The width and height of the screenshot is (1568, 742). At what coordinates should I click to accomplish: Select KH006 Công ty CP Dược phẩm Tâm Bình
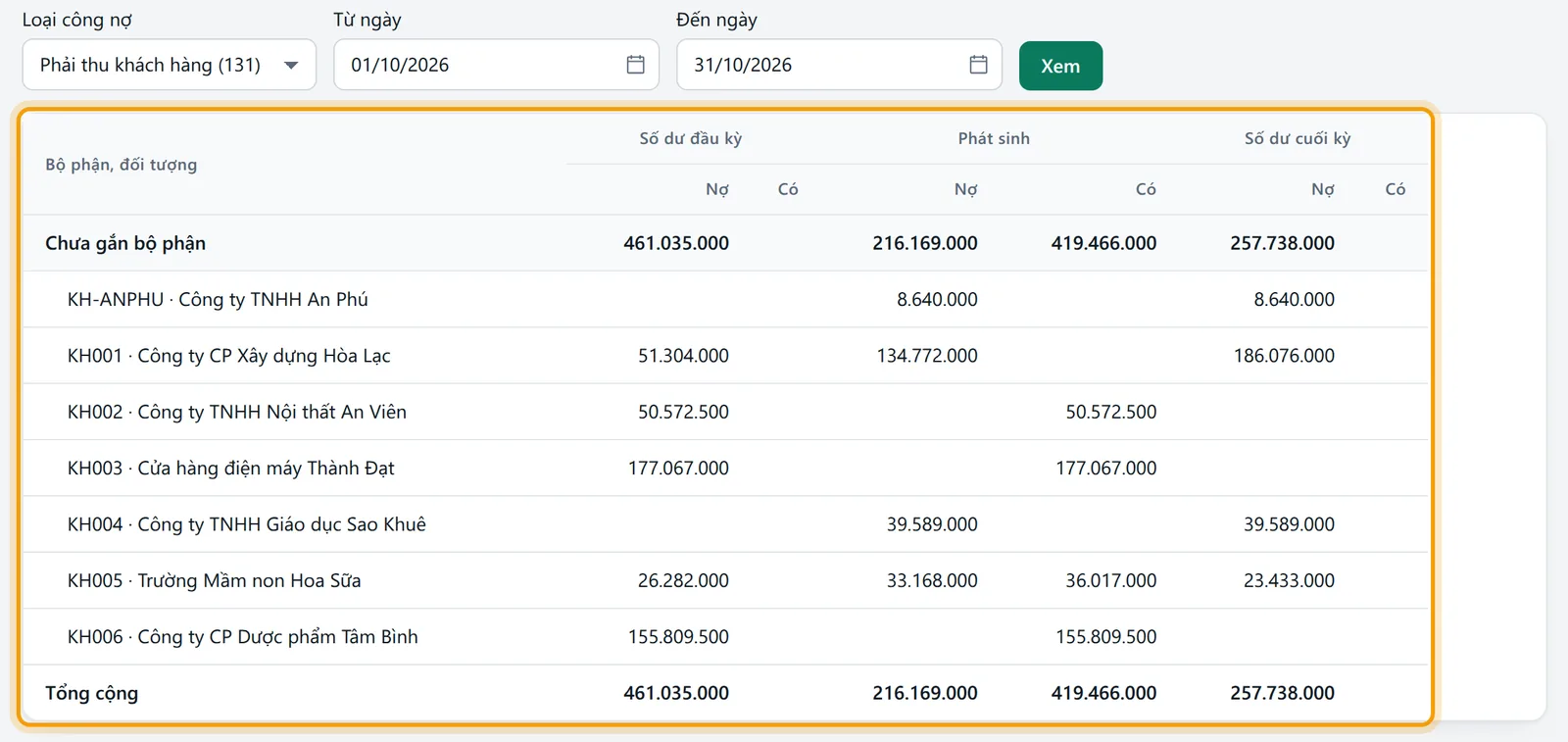(x=725, y=637)
